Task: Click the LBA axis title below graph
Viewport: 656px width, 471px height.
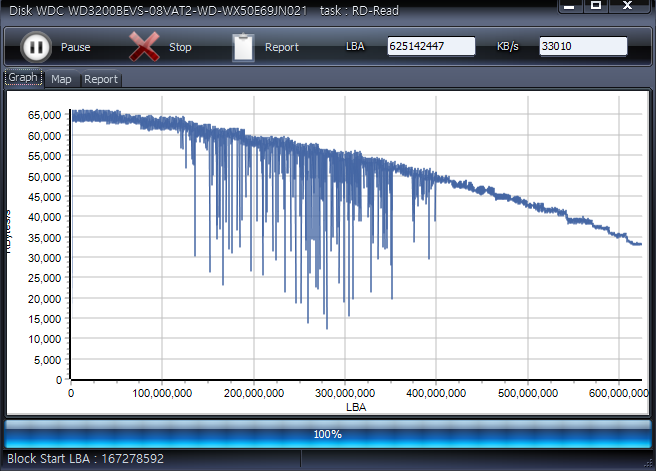Action: click(x=356, y=407)
